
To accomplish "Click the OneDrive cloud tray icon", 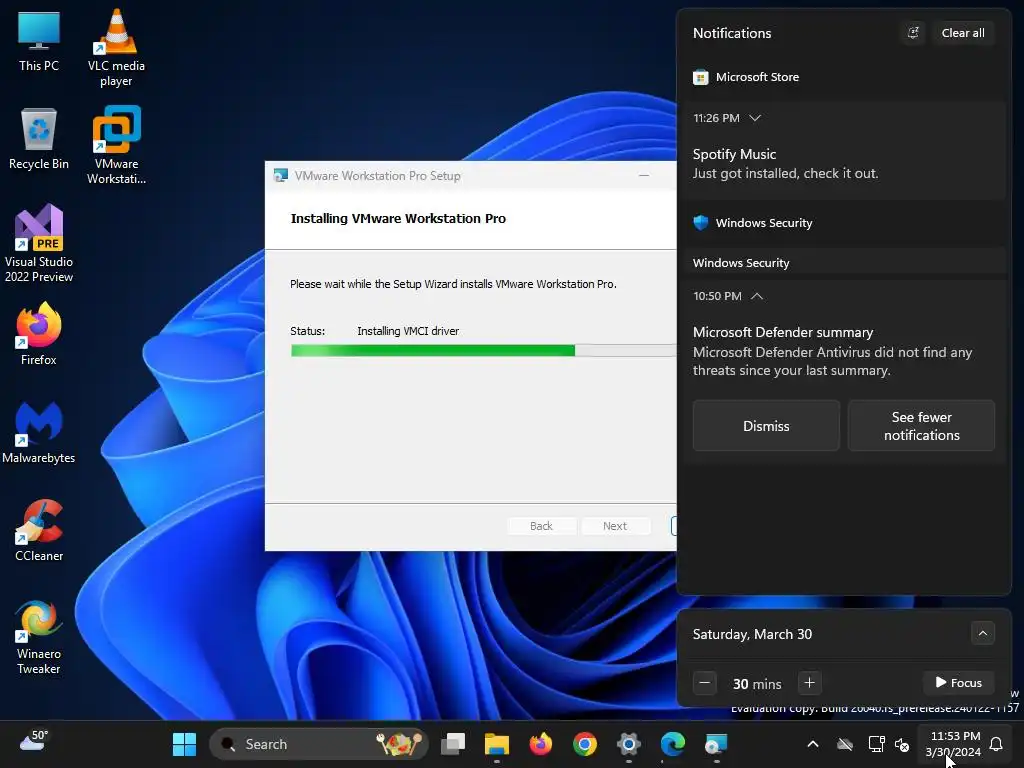I will coord(845,744).
